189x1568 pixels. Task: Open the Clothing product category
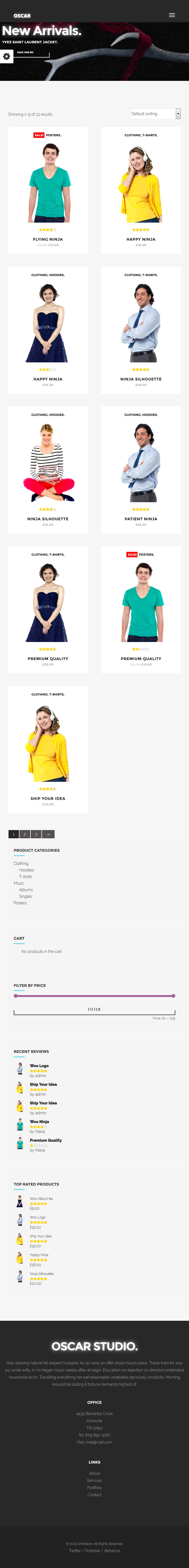pyautogui.click(x=21, y=863)
